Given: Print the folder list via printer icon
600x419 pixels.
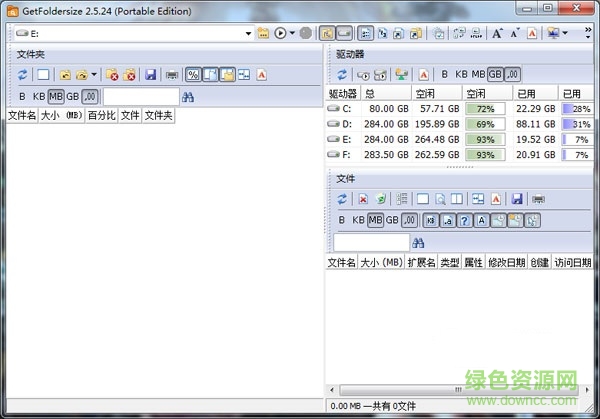Looking at the screenshot, I should [x=172, y=75].
